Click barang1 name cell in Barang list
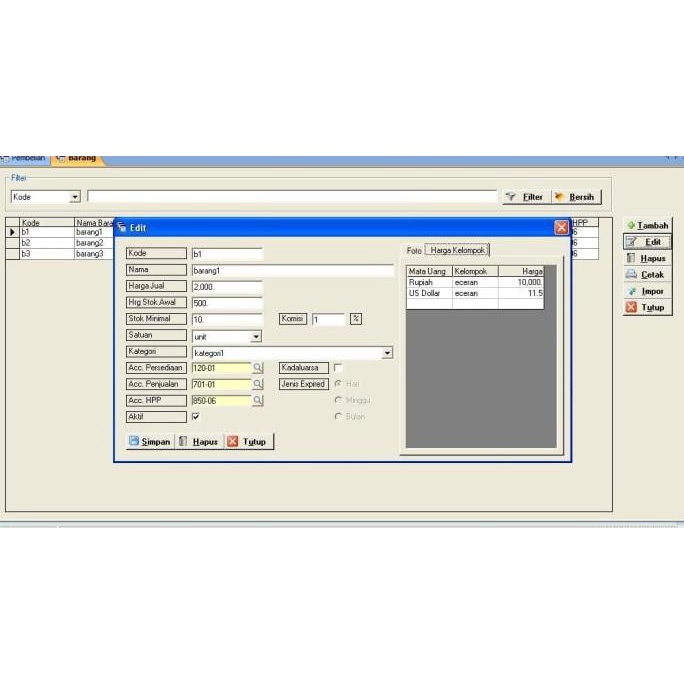 click(94, 232)
